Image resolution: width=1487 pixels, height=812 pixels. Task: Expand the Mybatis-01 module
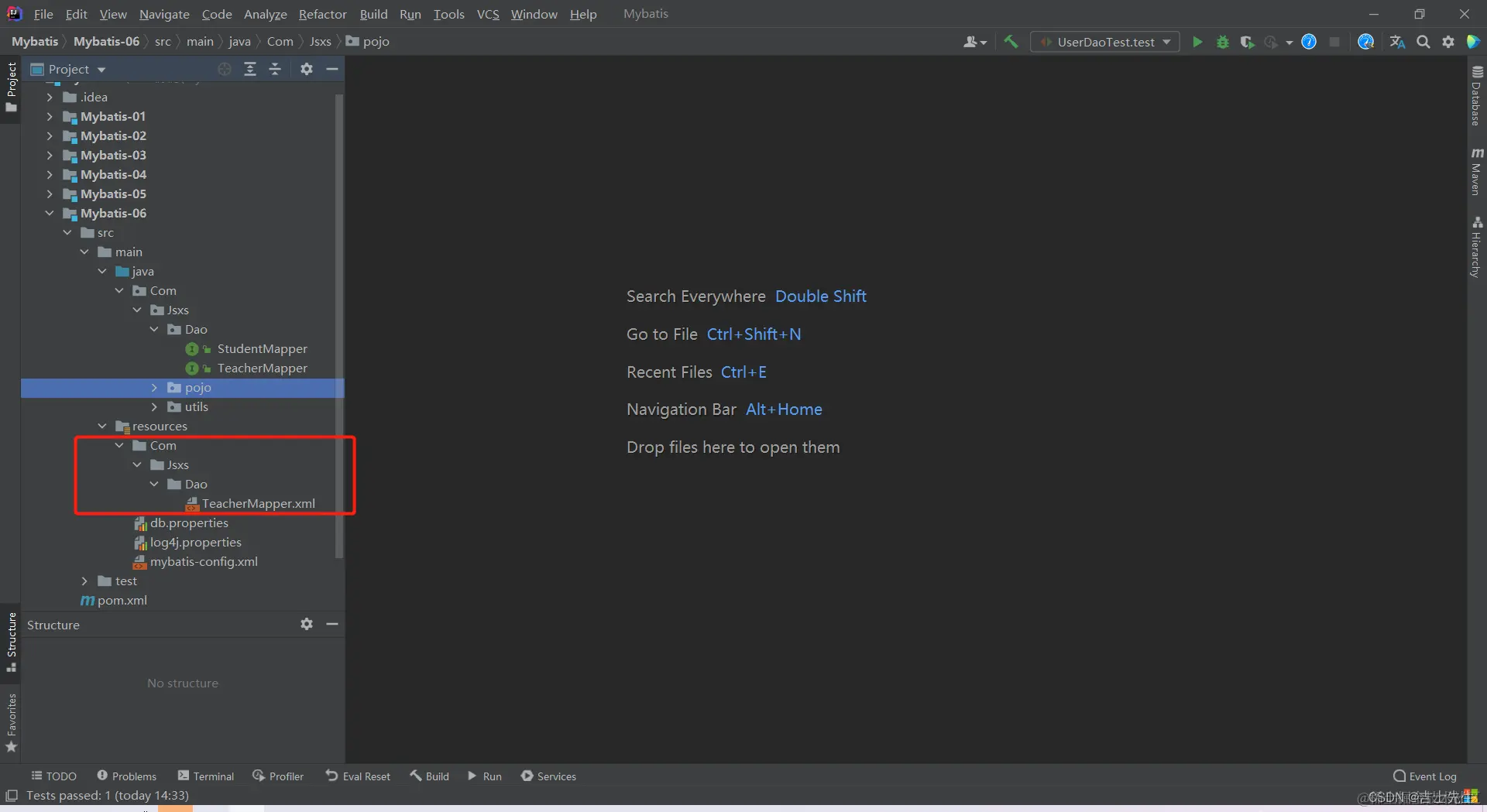click(x=50, y=116)
